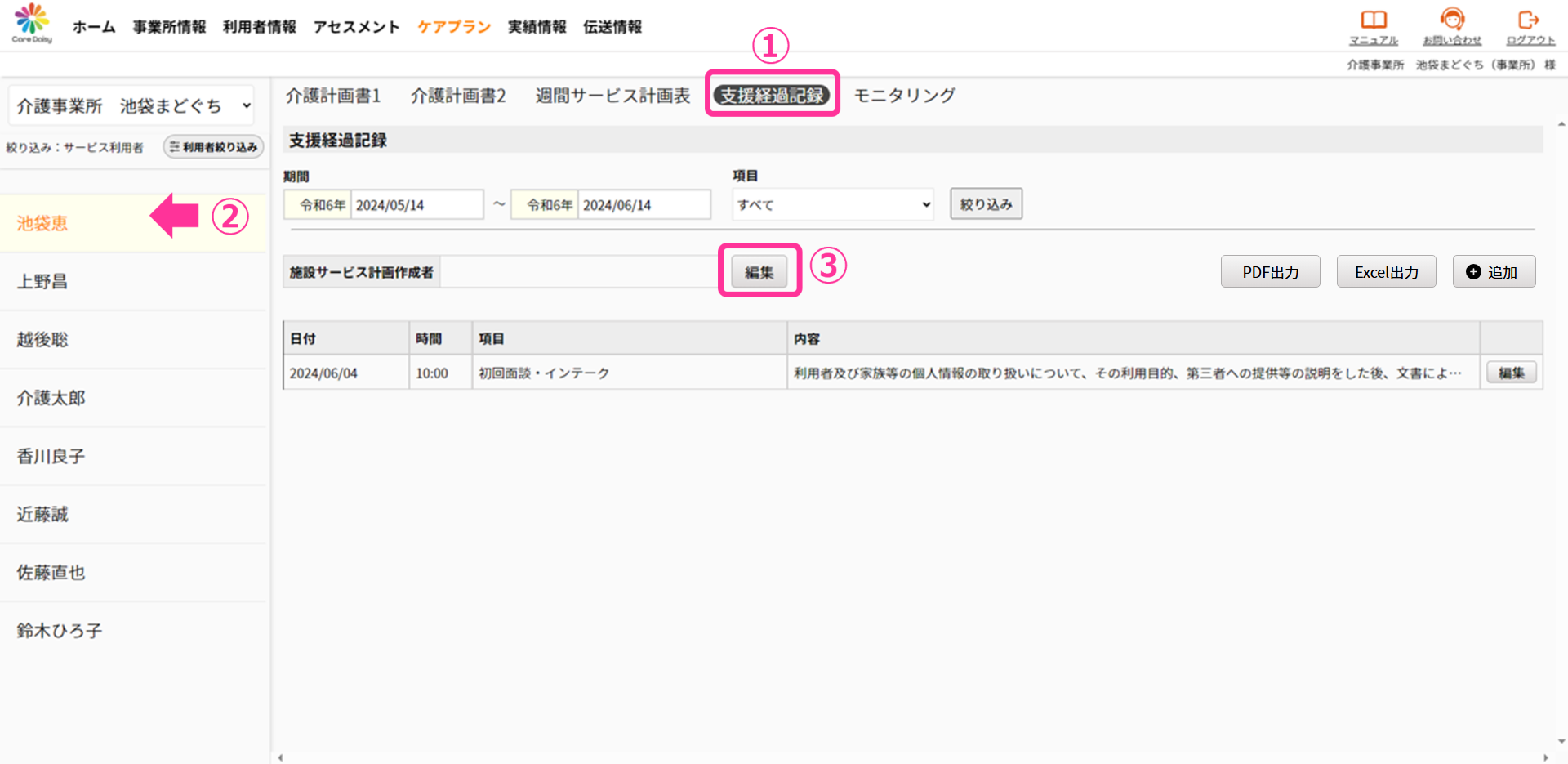
Task: Open the 項目 すべて dropdown
Action: (833, 205)
